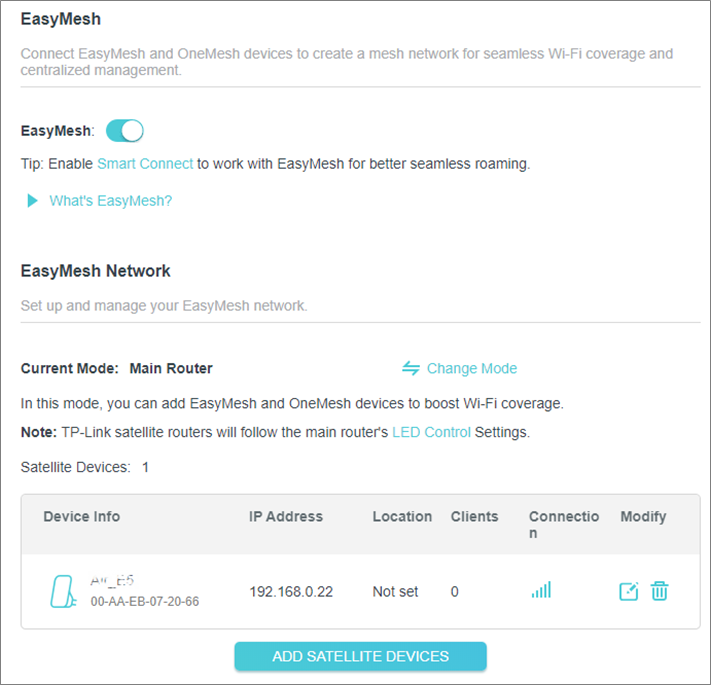711x685 pixels.
Task: Open the LED Control settings link
Action: click(431, 432)
